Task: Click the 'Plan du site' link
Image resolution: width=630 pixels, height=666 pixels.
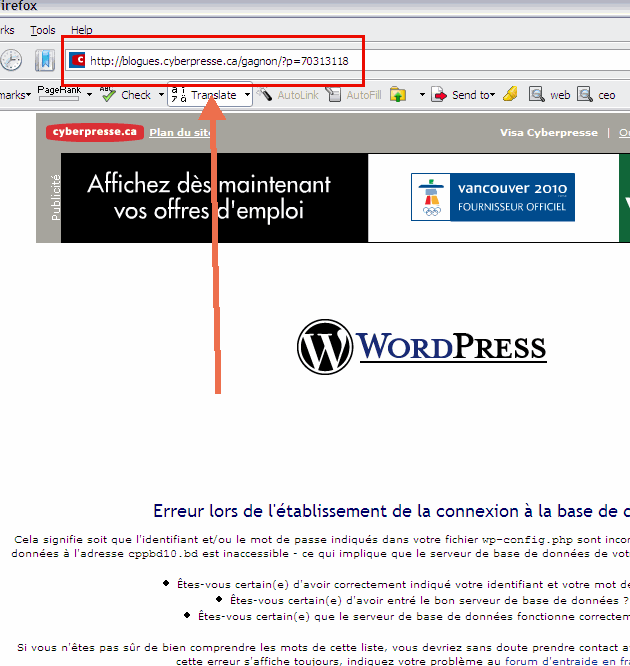Action: pos(180,133)
